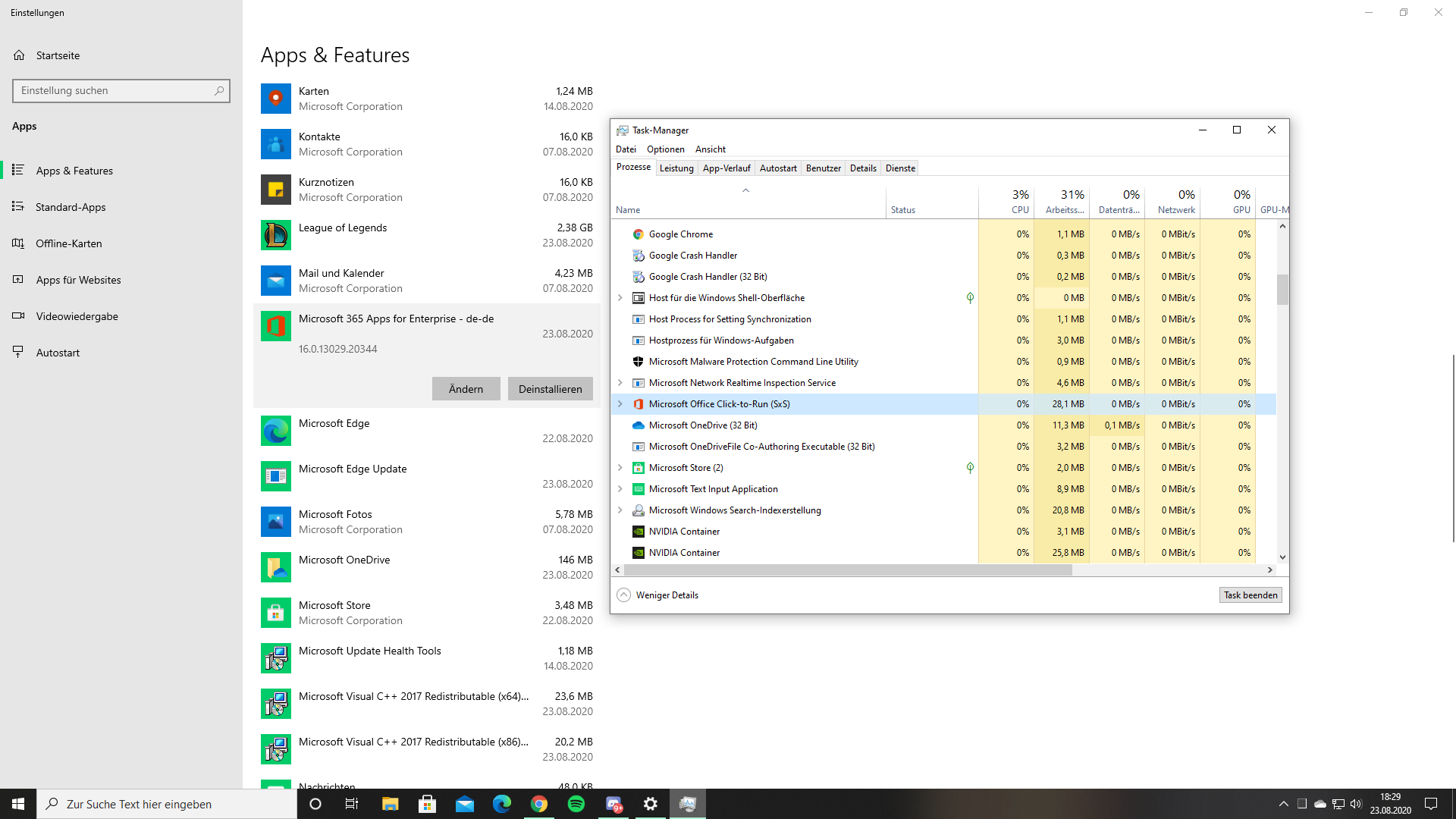The height and width of the screenshot is (819, 1456).
Task: Open Chrome from the taskbar
Action: click(x=539, y=804)
